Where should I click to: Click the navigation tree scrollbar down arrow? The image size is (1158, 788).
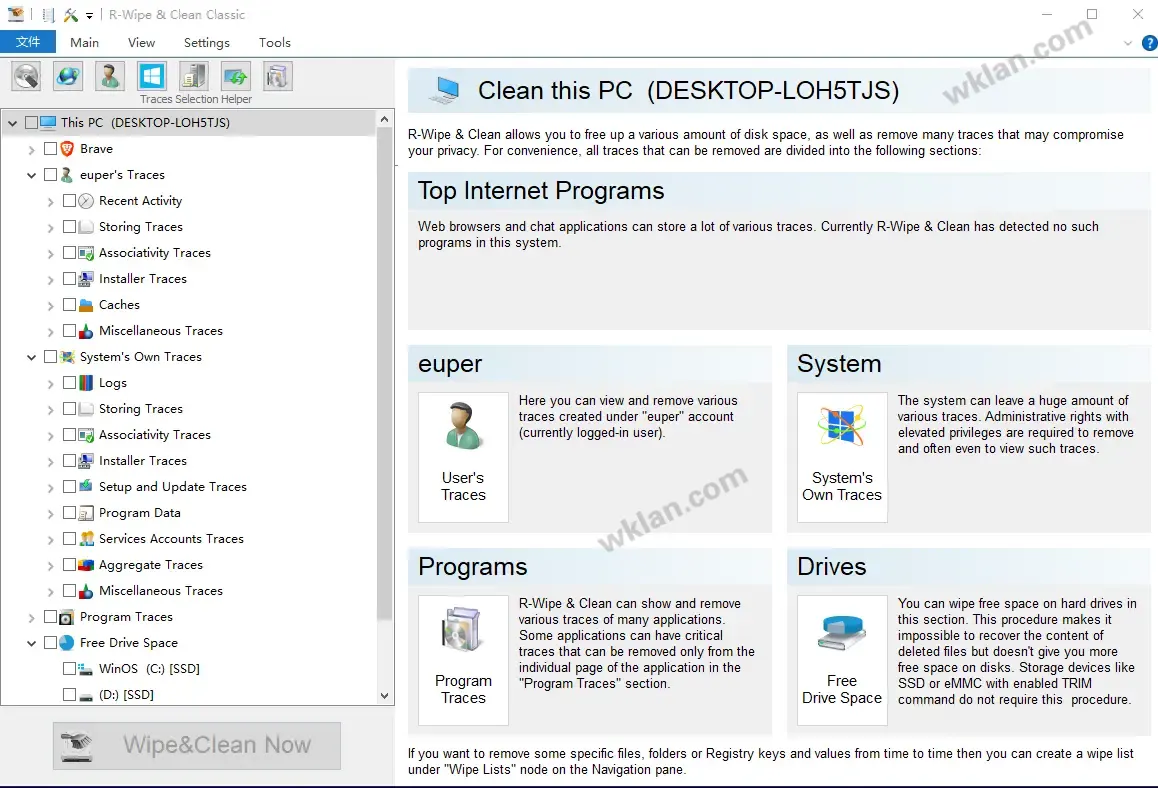pyautogui.click(x=384, y=695)
